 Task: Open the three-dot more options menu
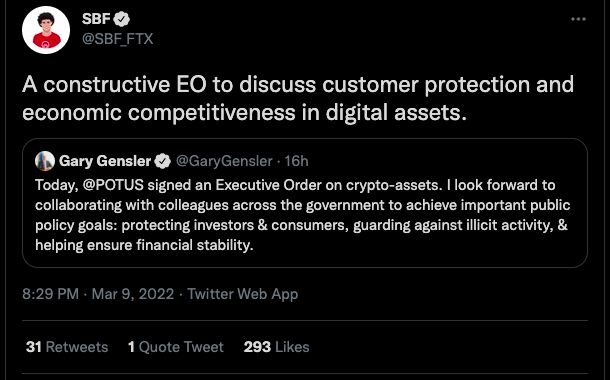tap(578, 19)
